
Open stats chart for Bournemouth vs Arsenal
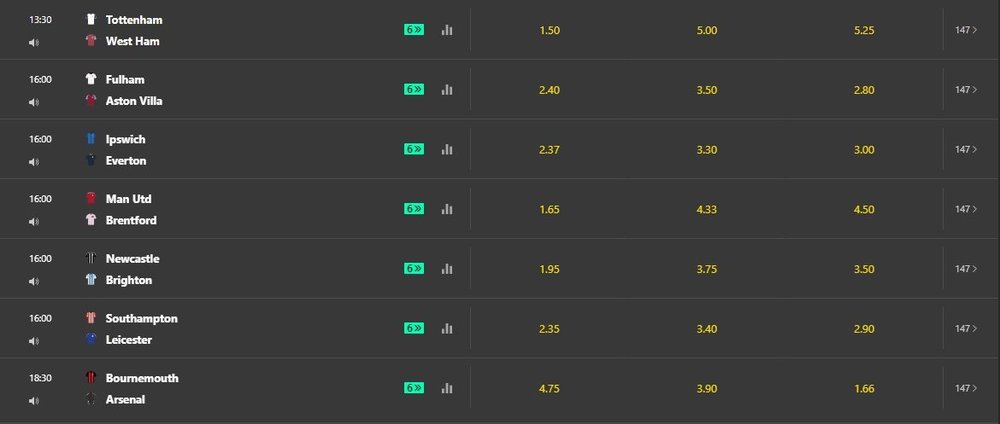(x=447, y=388)
